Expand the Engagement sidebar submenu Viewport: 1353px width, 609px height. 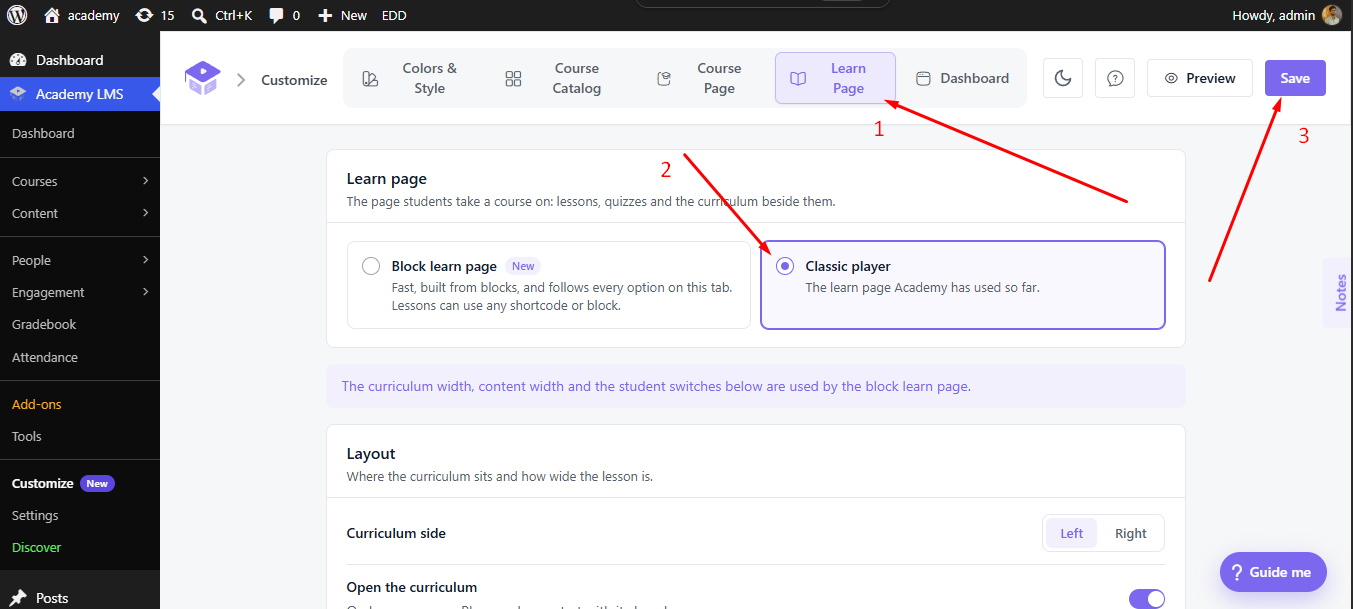(146, 292)
